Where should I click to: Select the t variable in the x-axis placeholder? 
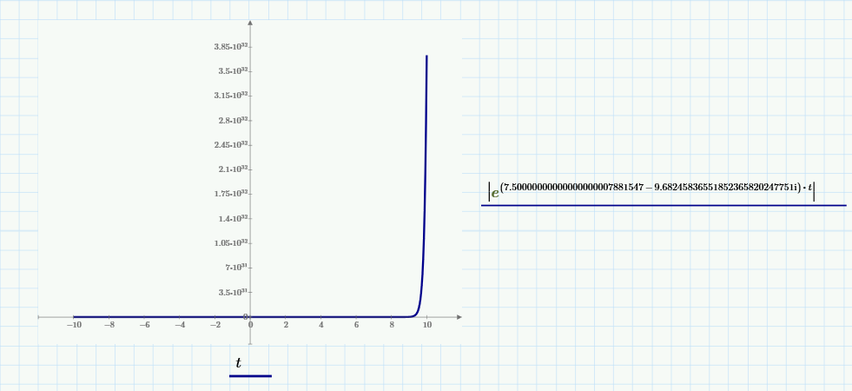tap(239, 363)
